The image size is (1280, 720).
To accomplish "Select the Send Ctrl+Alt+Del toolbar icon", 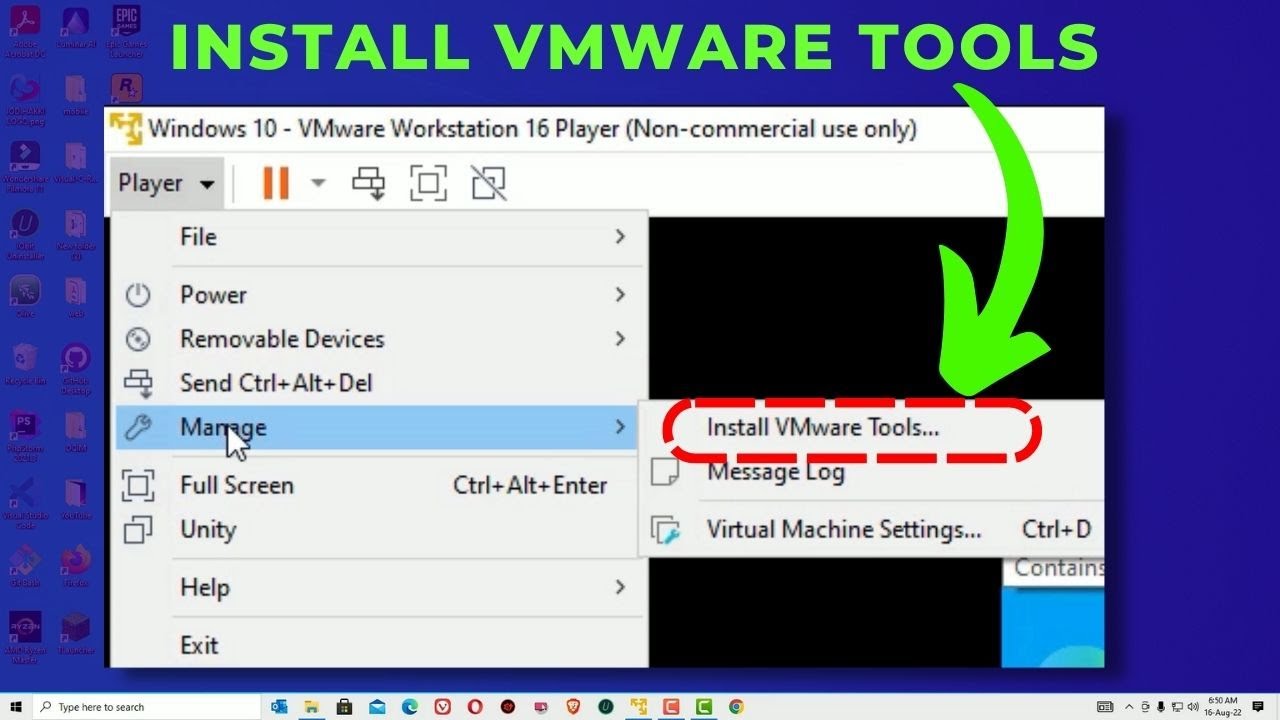I will (370, 183).
